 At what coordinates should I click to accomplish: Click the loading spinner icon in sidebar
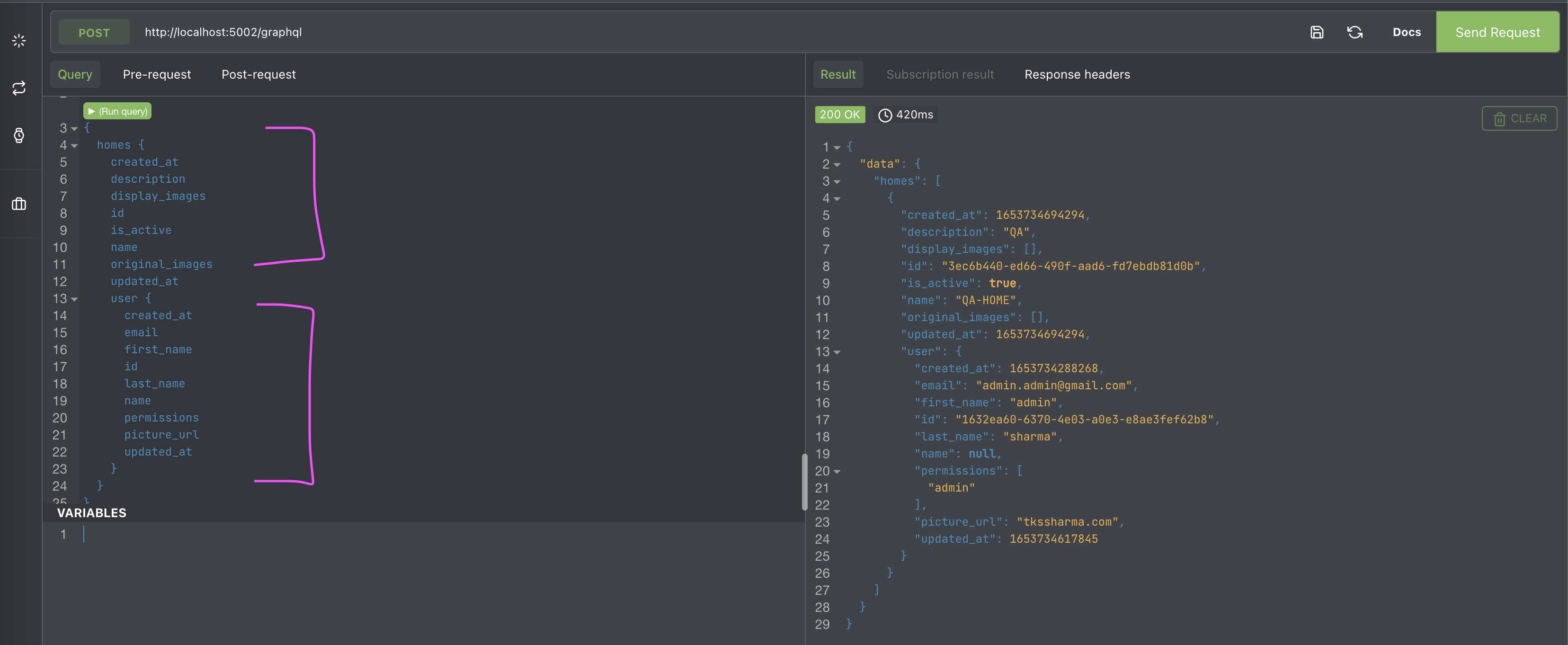(19, 41)
